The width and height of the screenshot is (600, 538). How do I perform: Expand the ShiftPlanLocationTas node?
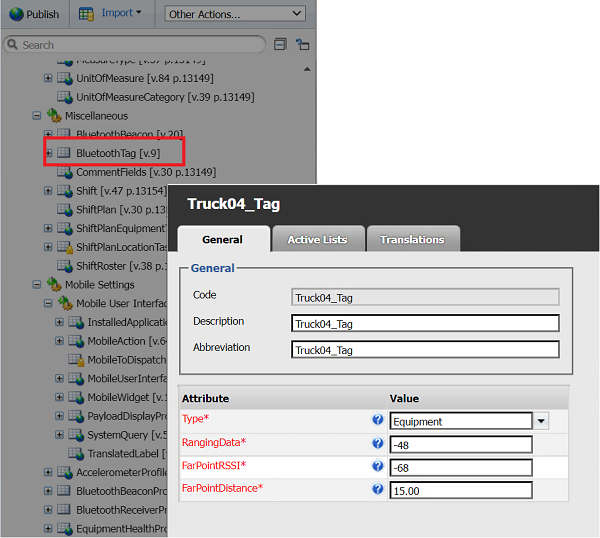pos(48,247)
